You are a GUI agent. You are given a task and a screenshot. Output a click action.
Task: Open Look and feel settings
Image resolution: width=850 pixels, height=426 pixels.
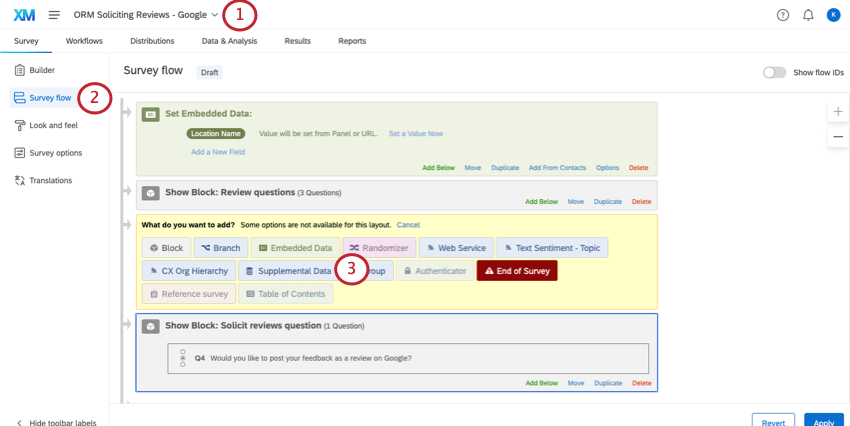pos(47,125)
